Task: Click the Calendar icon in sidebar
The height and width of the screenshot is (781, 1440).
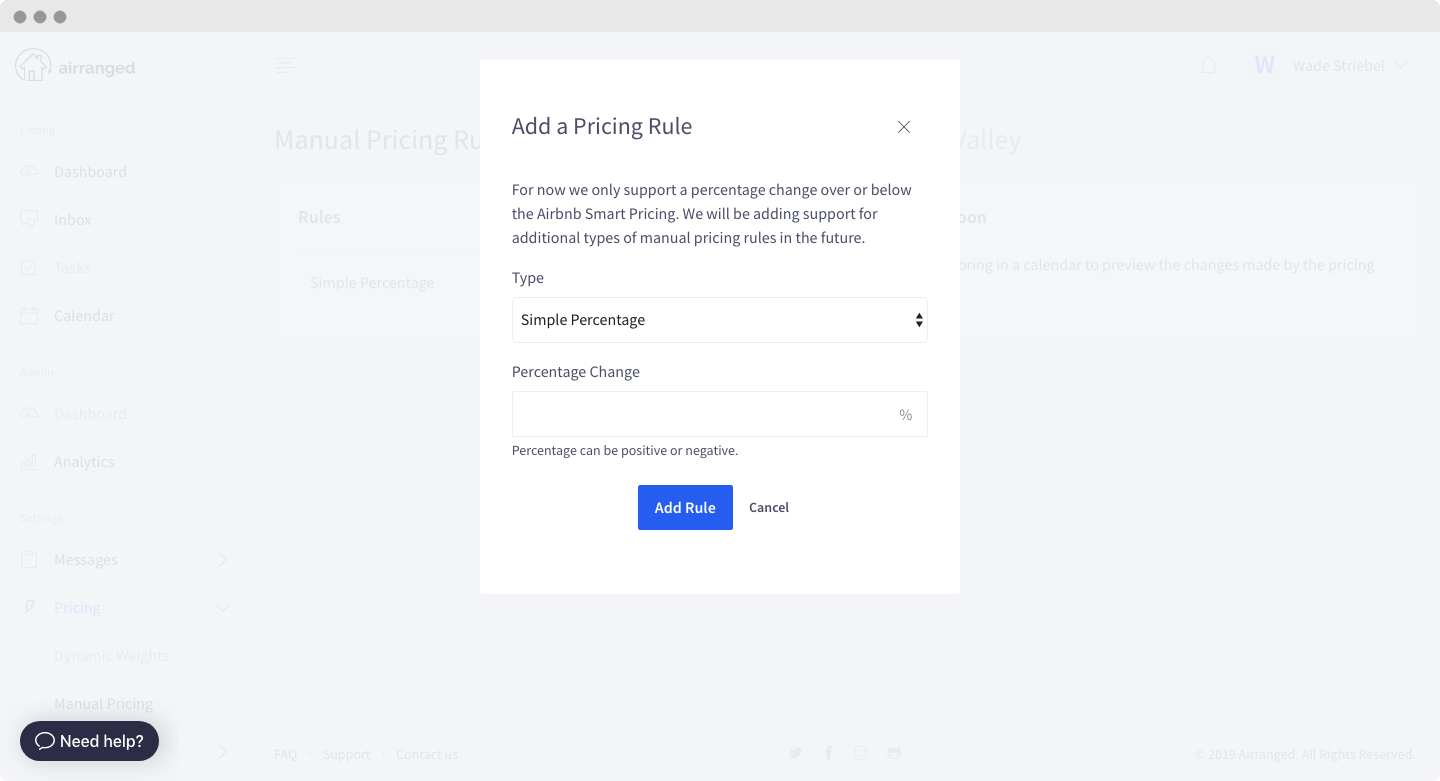Action: tap(30, 316)
